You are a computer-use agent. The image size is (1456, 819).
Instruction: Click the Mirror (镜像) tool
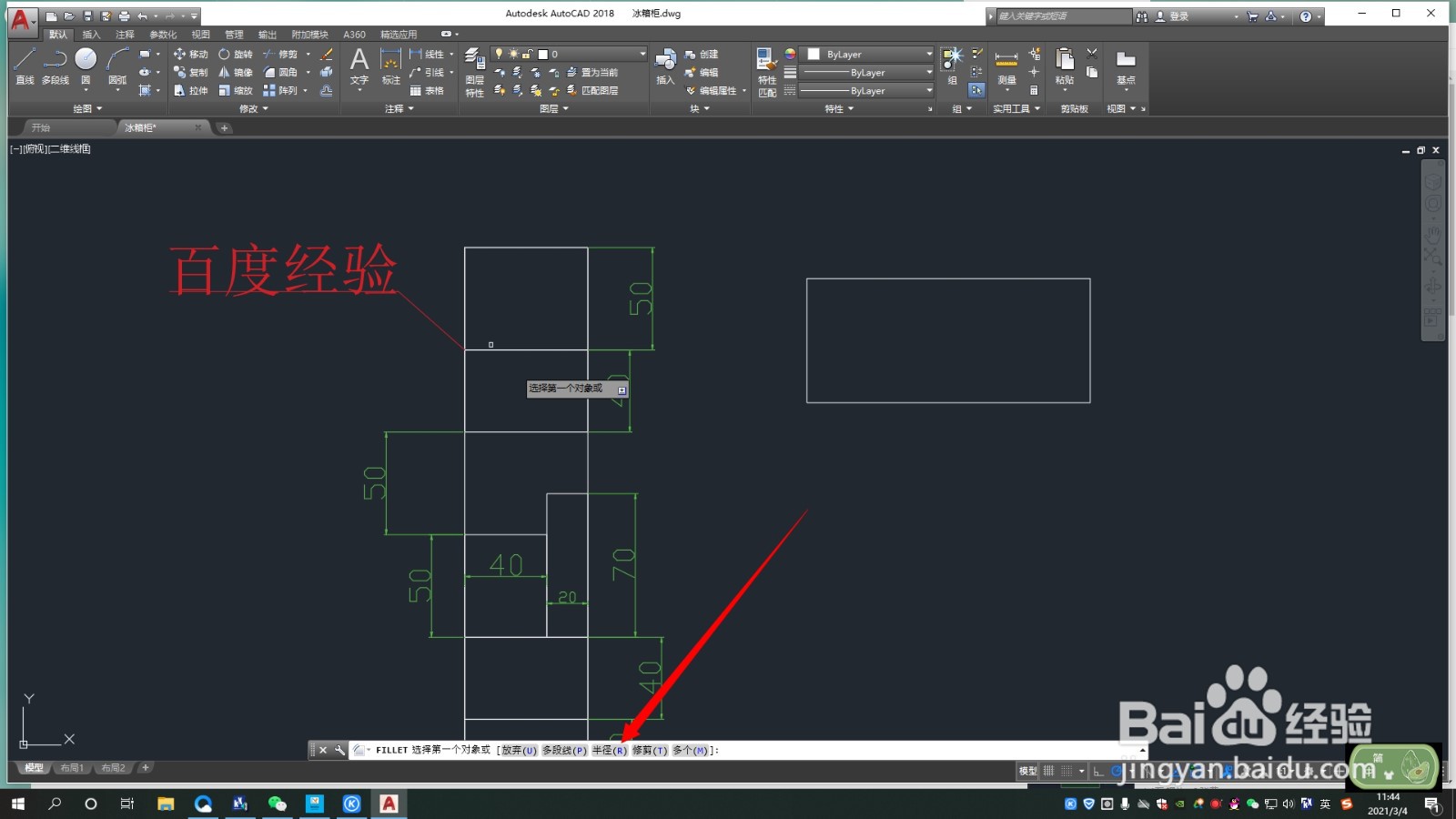coord(235,73)
